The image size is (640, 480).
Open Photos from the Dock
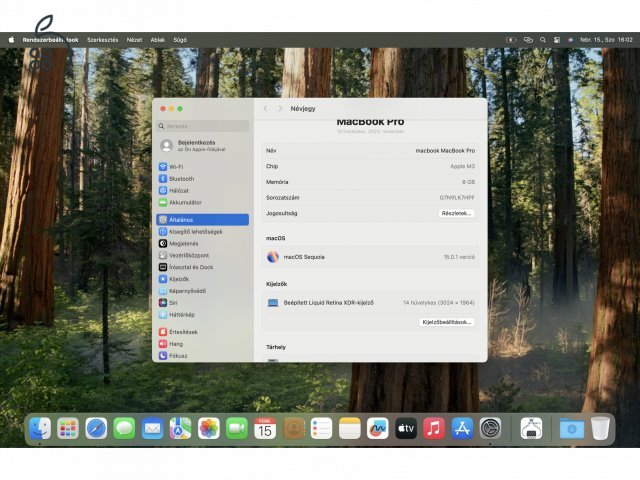point(209,429)
